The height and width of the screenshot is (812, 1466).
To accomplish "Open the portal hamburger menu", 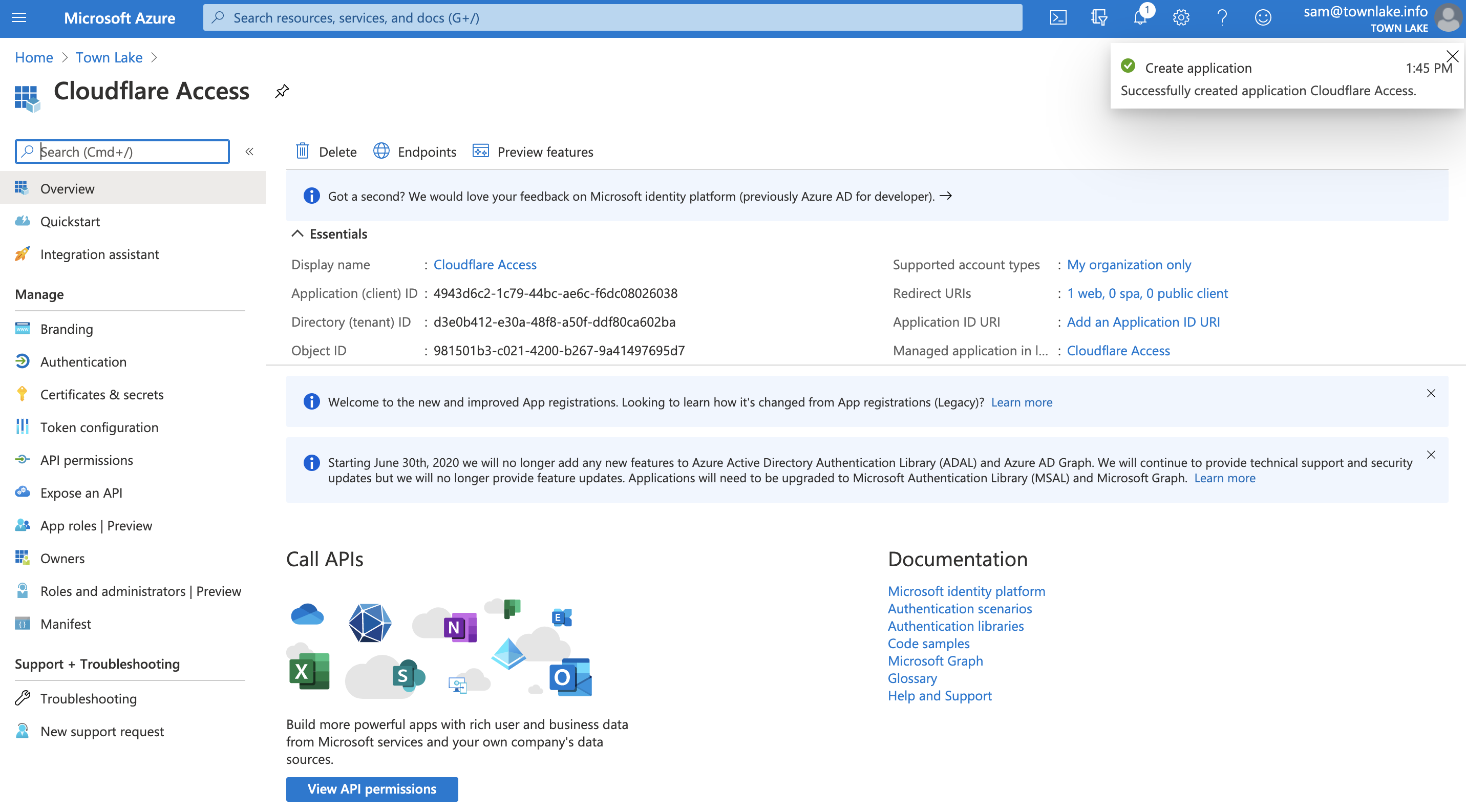I will [x=19, y=17].
